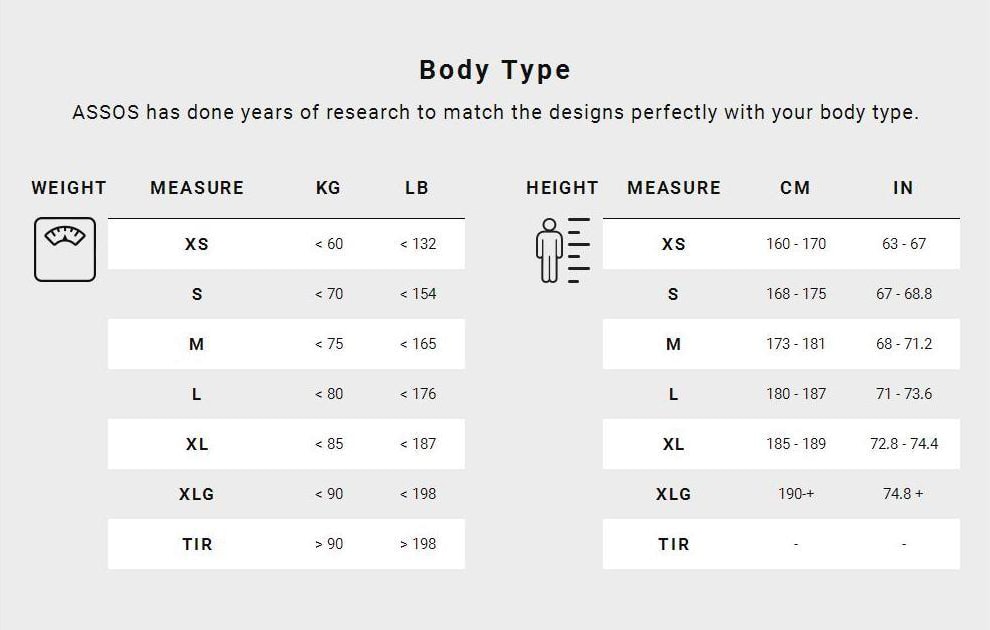Click the weight scale icon
The image size is (990, 630).
point(65,249)
